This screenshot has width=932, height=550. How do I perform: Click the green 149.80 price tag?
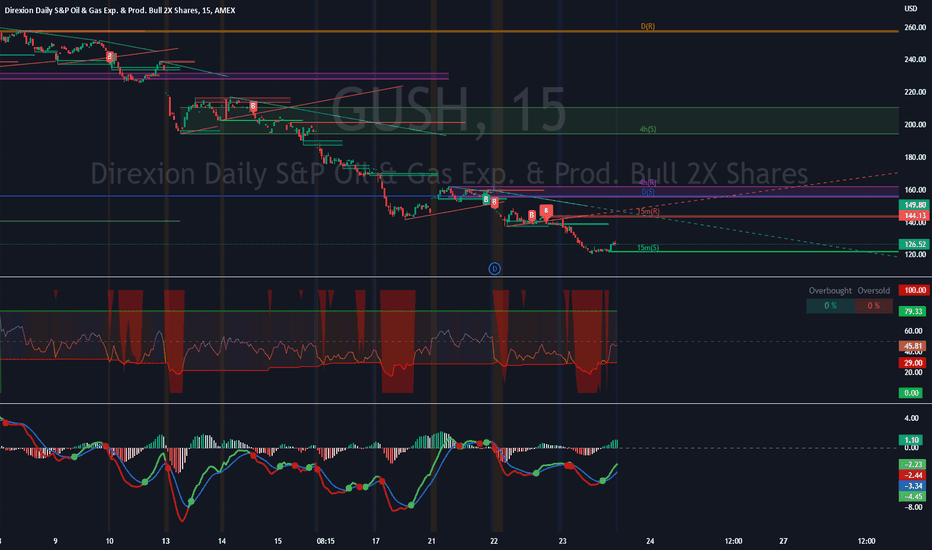point(915,205)
